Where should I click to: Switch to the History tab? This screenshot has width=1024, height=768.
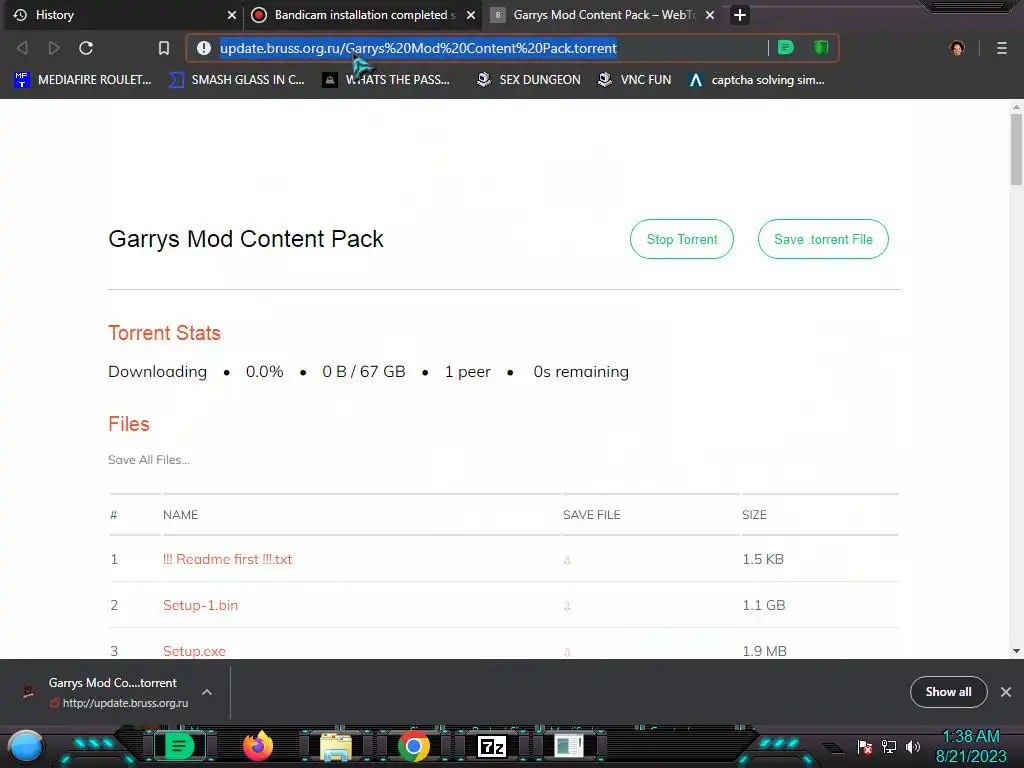[123, 15]
